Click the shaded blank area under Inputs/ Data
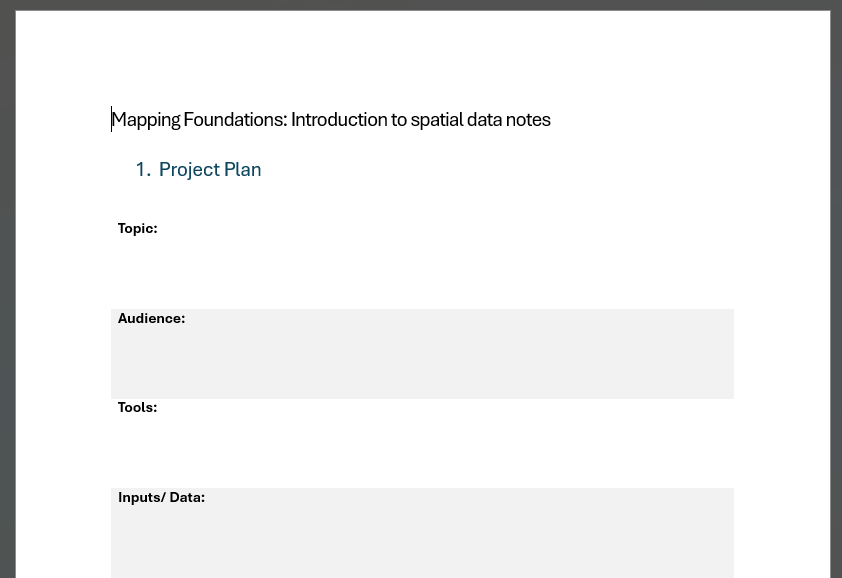842x578 pixels. coord(420,540)
